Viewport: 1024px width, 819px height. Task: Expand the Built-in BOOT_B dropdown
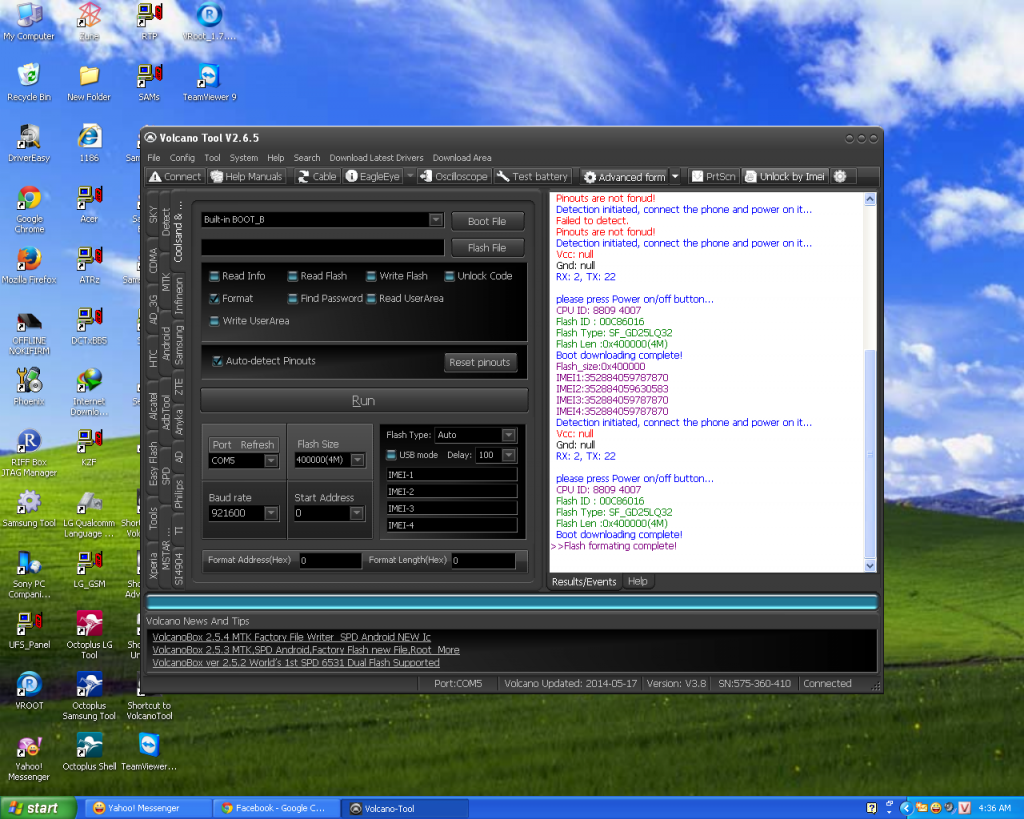pyautogui.click(x=436, y=220)
